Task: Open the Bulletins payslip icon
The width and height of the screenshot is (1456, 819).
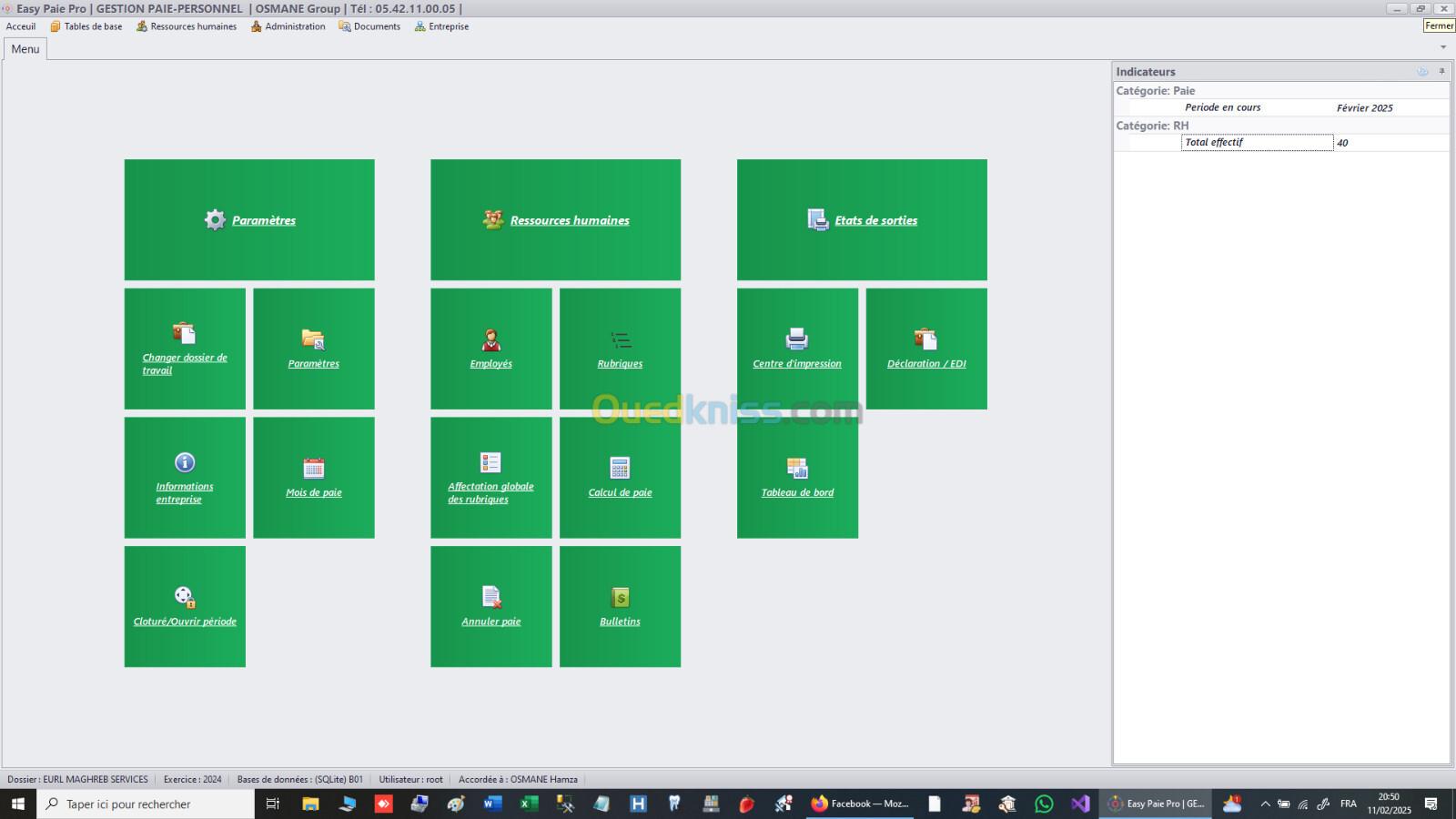Action: [620, 597]
